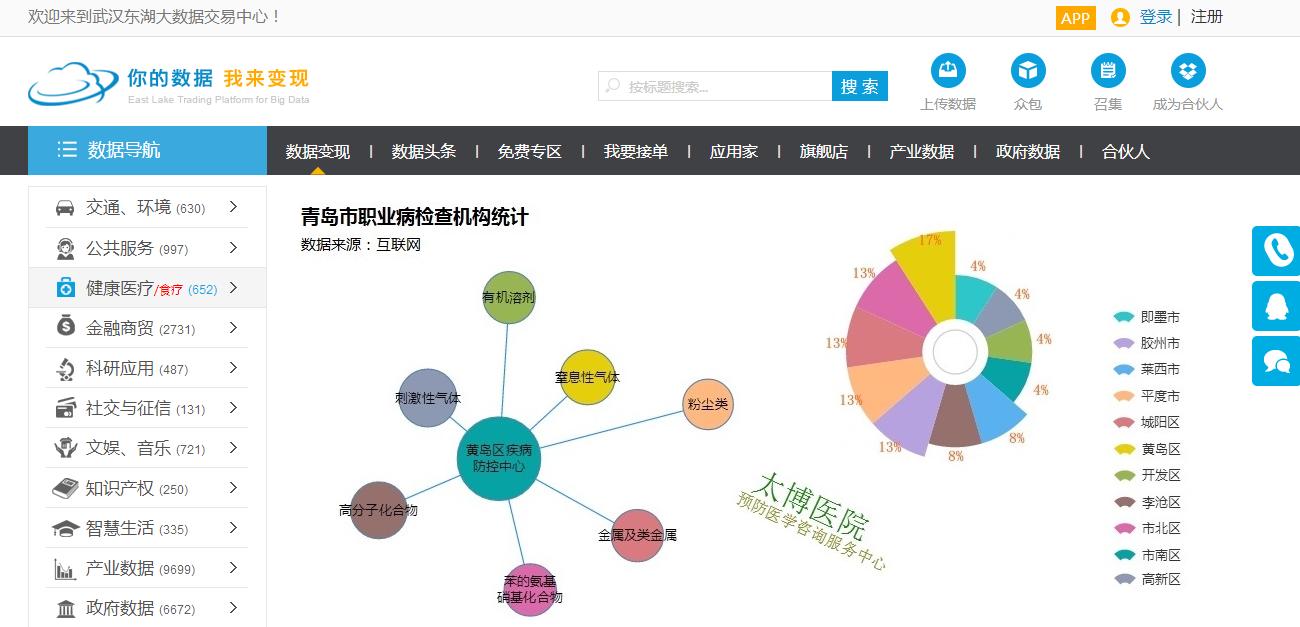Select the 众包 crowdsourcing cube icon
This screenshot has width=1300, height=627.
tap(1028, 70)
